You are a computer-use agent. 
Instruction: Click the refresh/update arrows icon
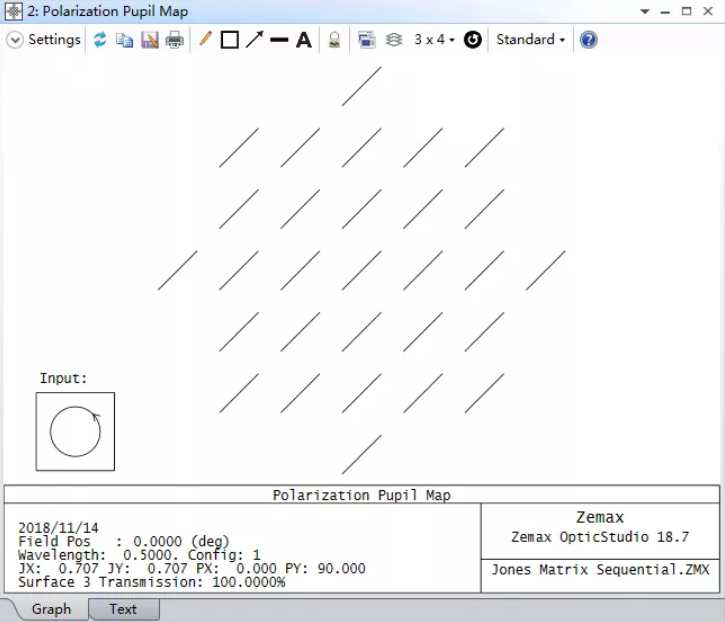coord(100,40)
